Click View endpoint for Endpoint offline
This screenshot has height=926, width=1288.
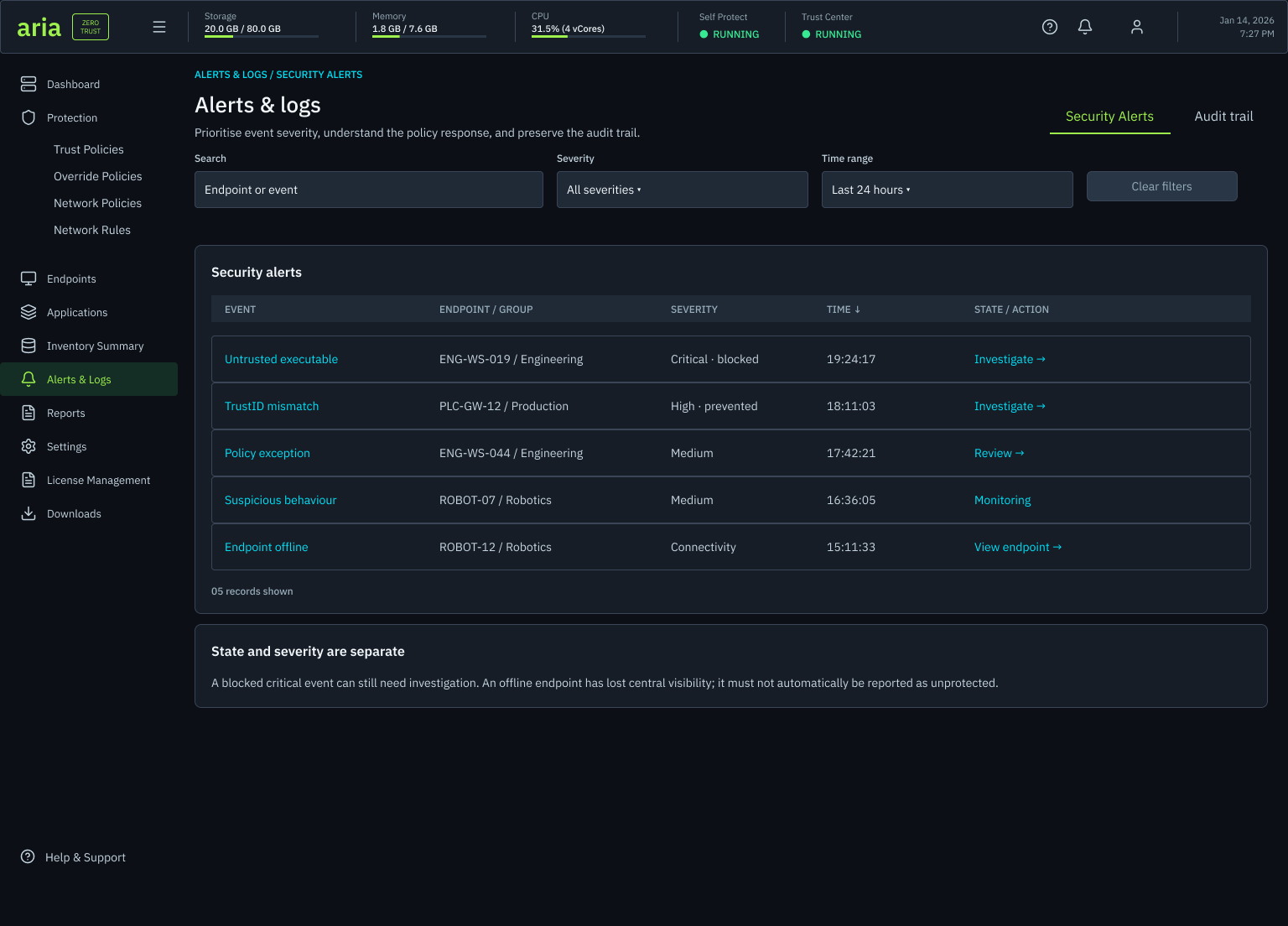tap(1018, 547)
